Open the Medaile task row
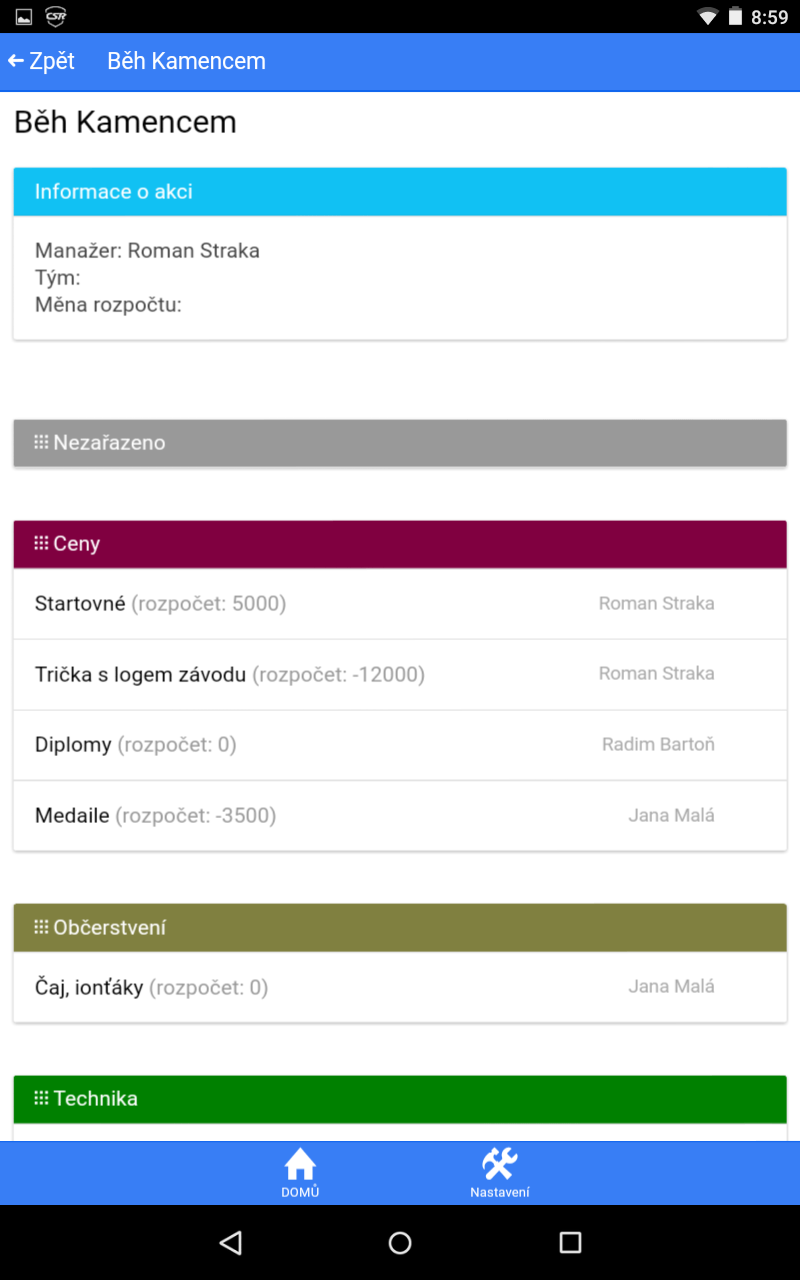800x1280 pixels. (x=400, y=816)
